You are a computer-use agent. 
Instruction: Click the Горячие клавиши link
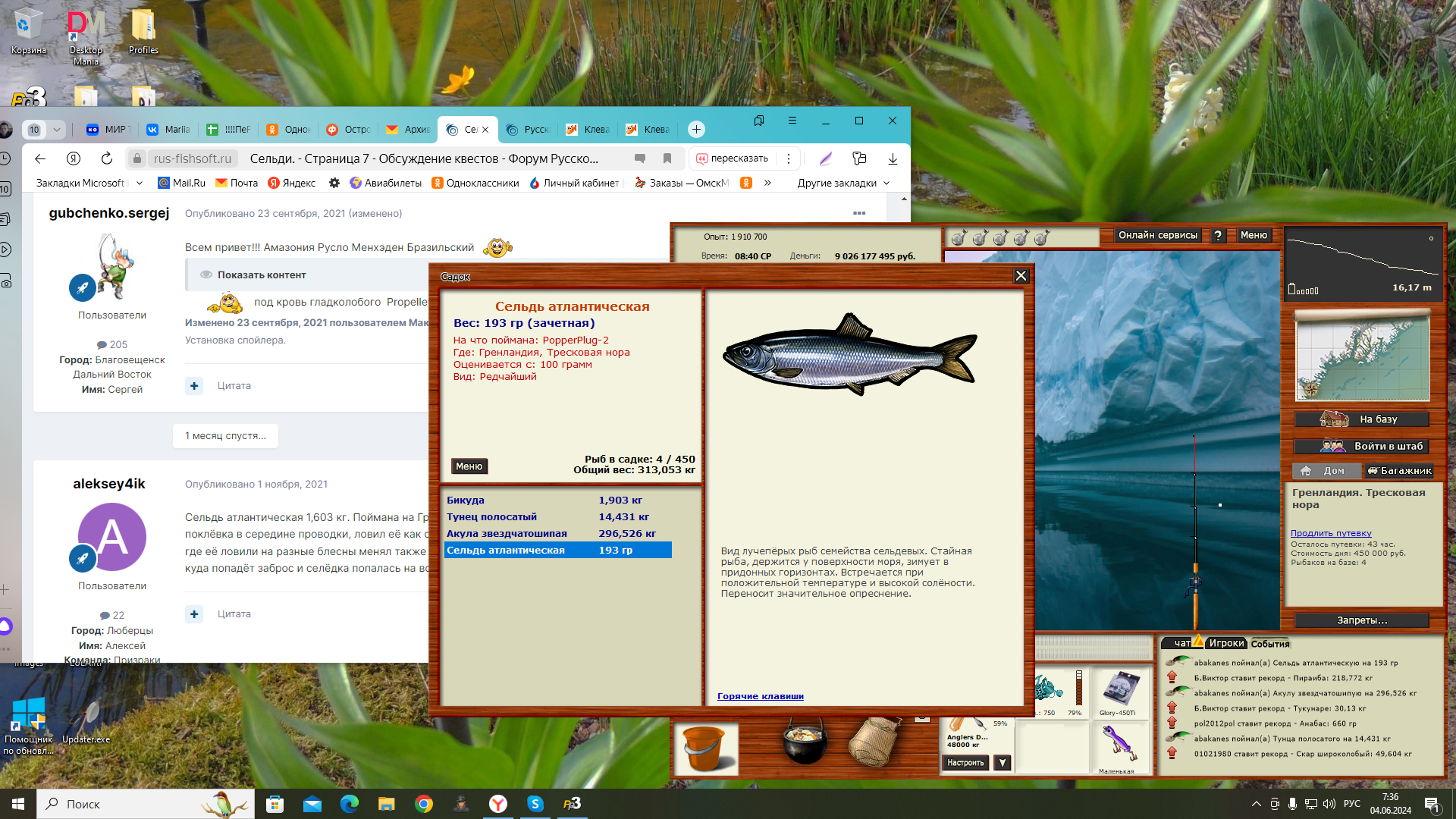(x=760, y=696)
